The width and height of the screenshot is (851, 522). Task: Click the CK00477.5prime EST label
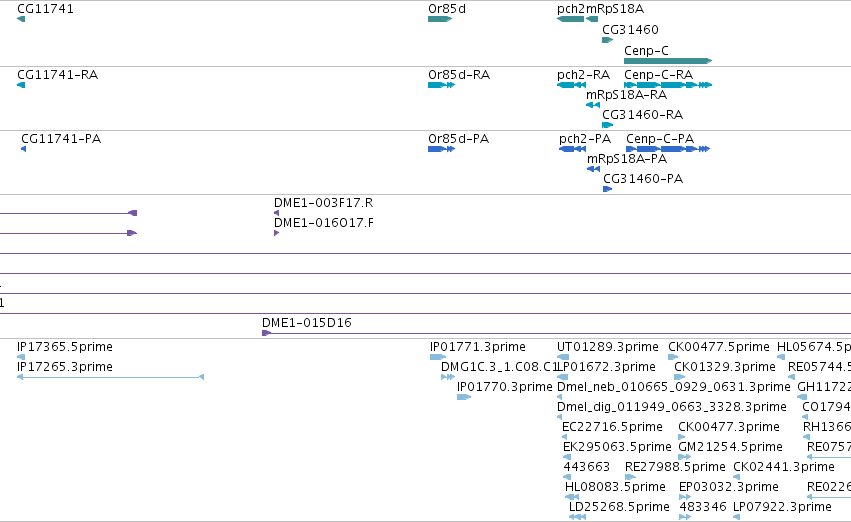719,347
